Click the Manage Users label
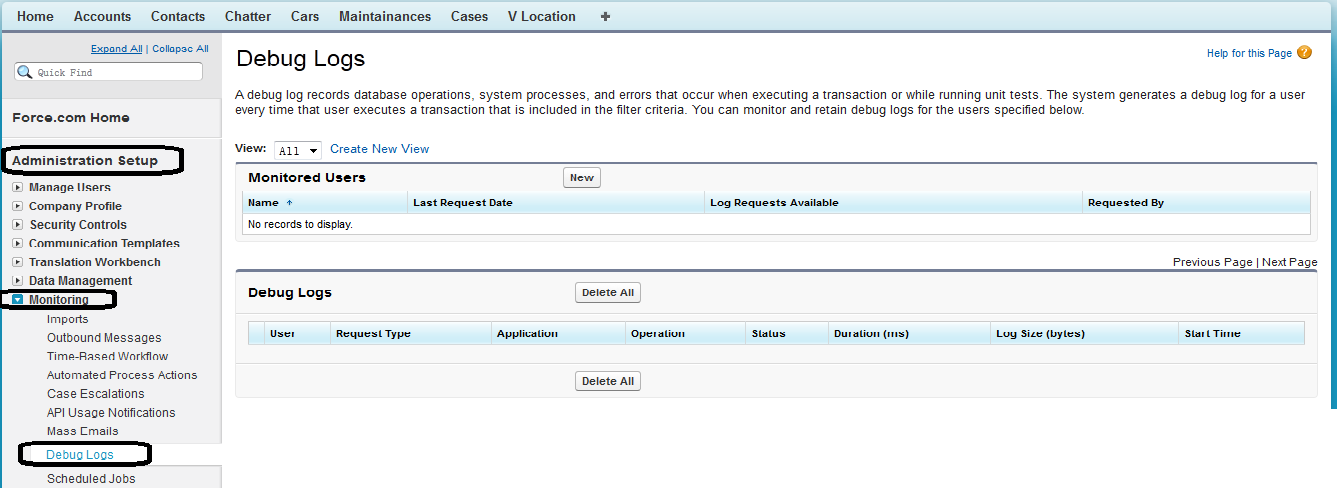This screenshot has height=488, width=1343. 70,187
